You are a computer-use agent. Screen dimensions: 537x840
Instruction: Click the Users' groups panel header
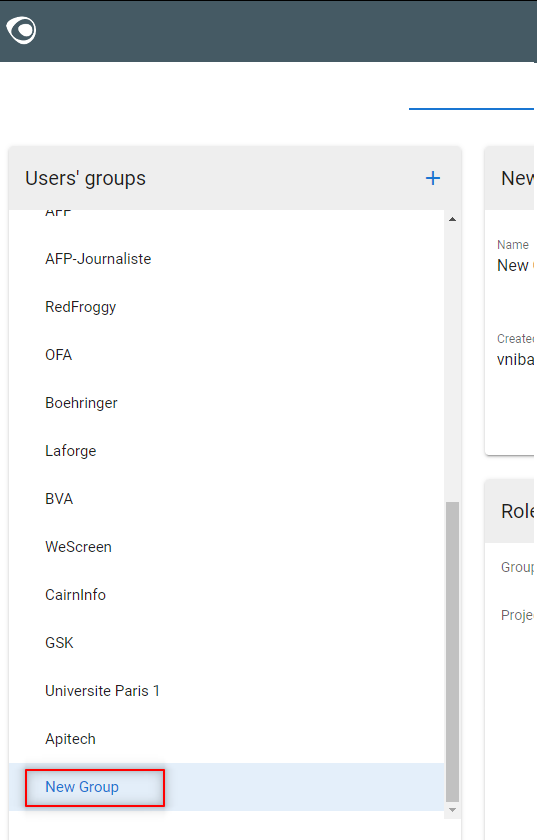point(235,178)
